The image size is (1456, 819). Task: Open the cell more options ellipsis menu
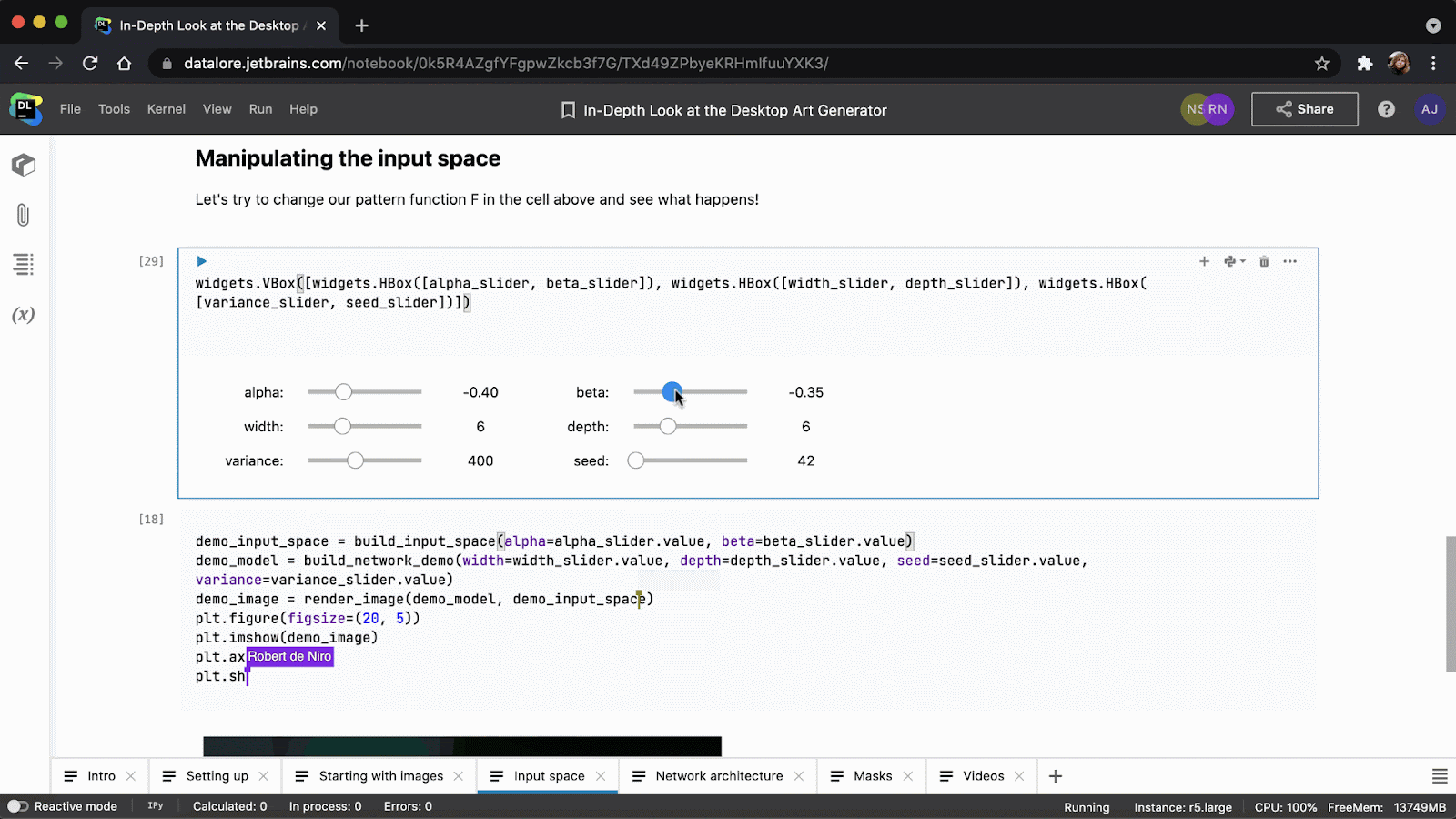[1289, 261]
